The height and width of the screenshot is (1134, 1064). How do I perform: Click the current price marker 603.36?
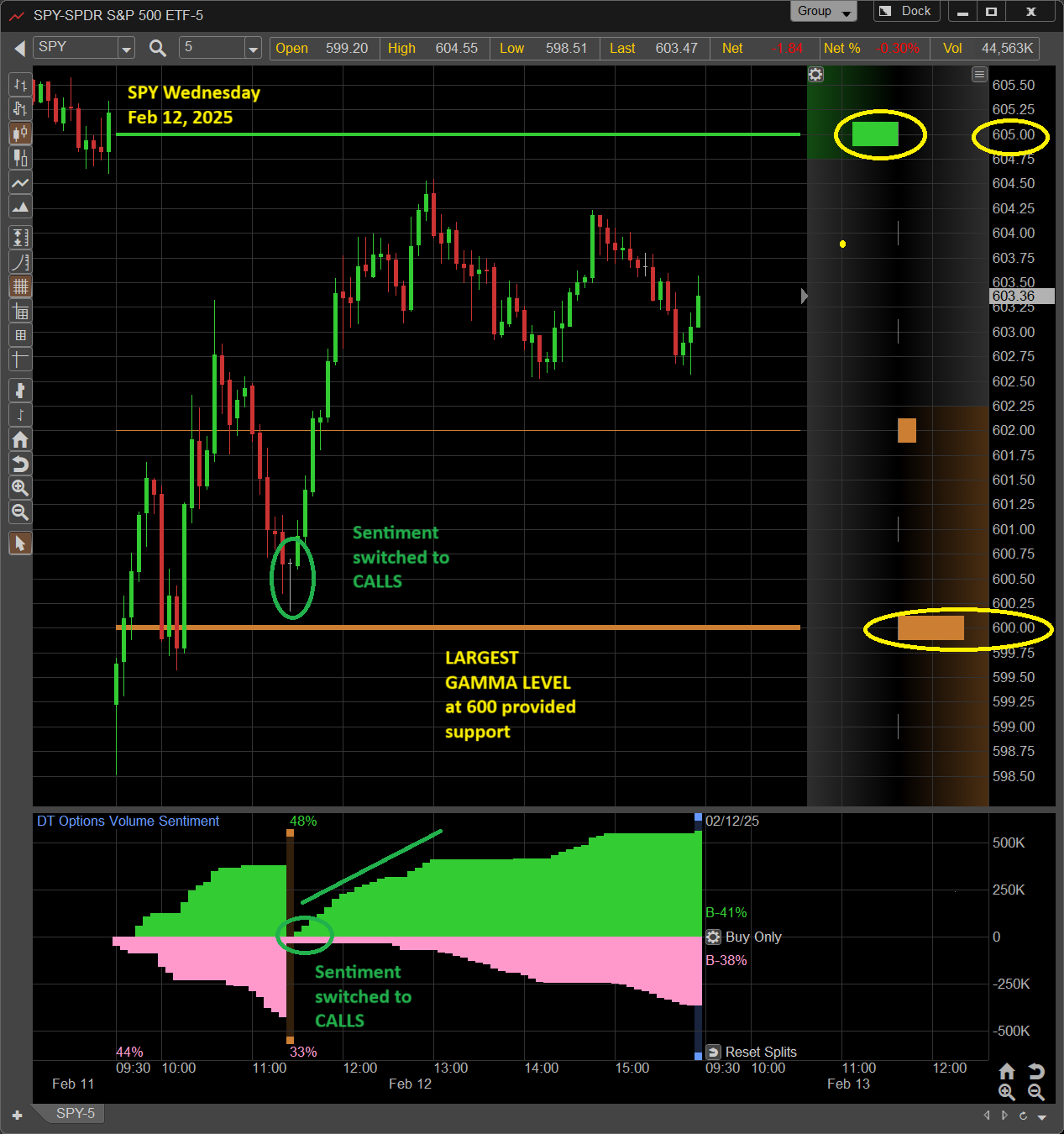click(1022, 296)
